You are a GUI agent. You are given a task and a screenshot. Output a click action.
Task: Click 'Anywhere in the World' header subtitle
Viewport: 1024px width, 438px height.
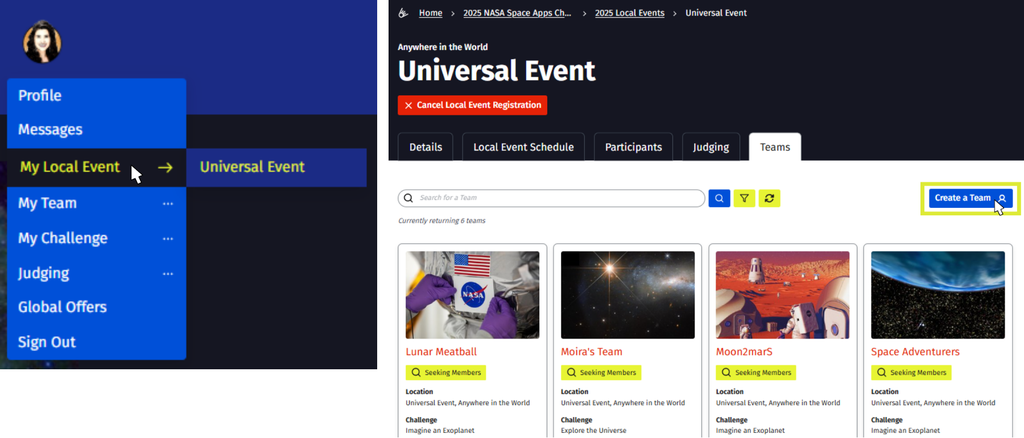pyautogui.click(x=443, y=47)
